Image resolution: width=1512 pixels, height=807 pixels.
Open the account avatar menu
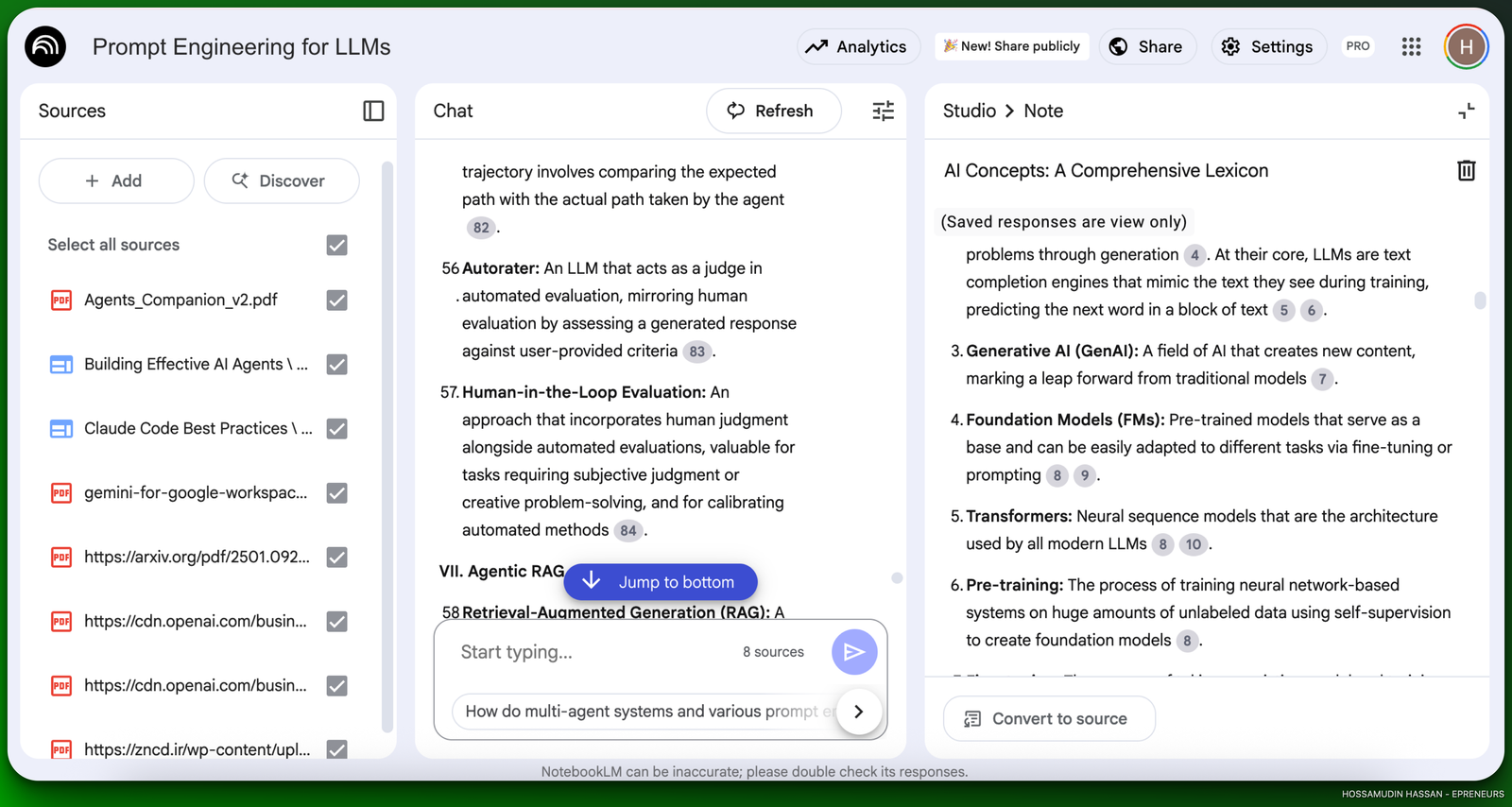click(1466, 46)
